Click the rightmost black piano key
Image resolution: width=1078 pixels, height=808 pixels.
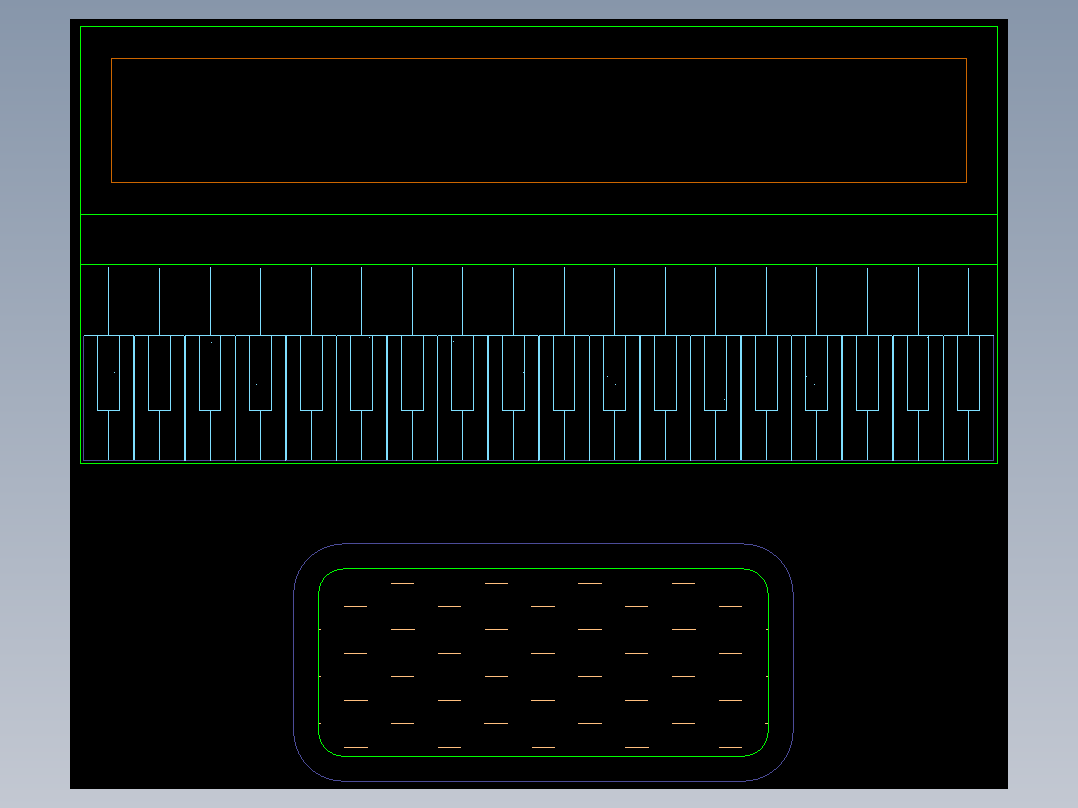969,373
